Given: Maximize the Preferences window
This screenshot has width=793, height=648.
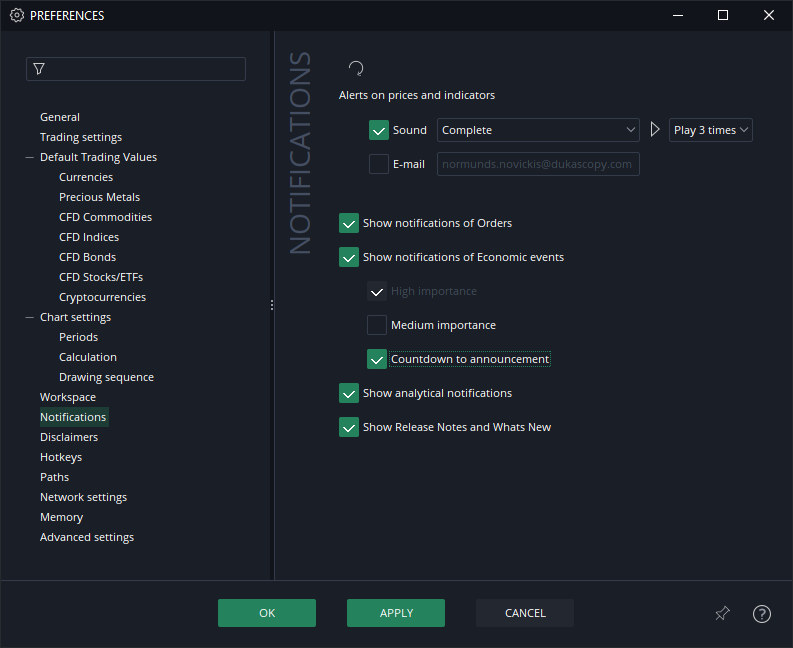Looking at the screenshot, I should (x=723, y=15).
